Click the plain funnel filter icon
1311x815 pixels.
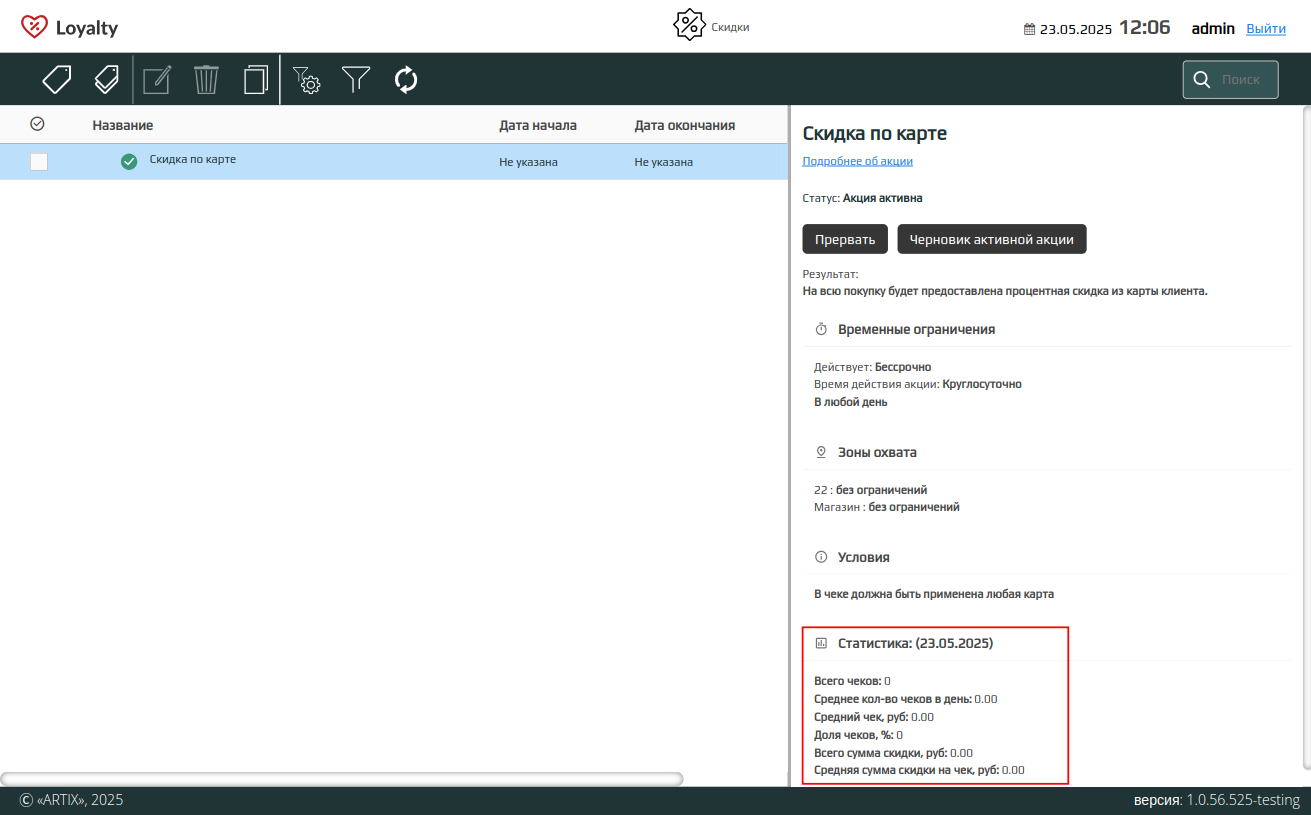[356, 79]
